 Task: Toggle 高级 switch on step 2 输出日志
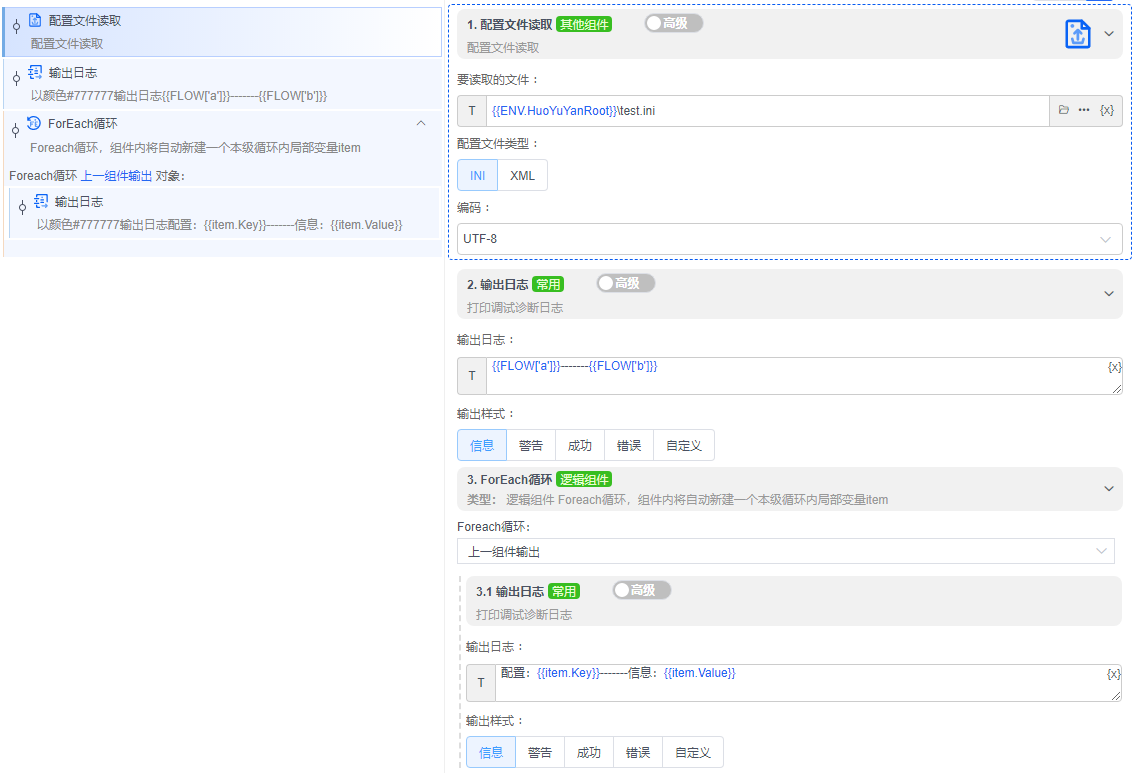point(625,283)
